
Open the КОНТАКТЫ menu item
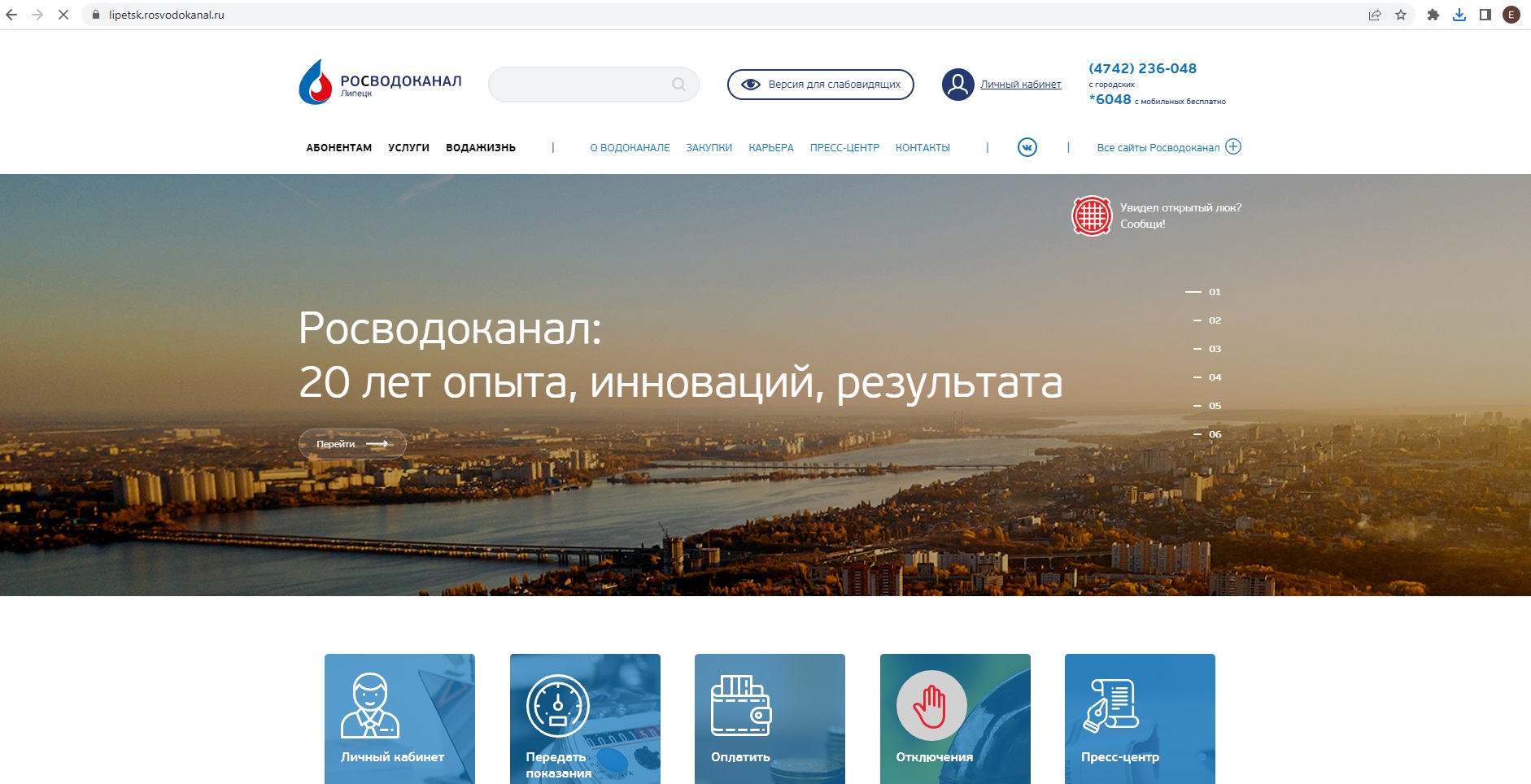click(923, 148)
